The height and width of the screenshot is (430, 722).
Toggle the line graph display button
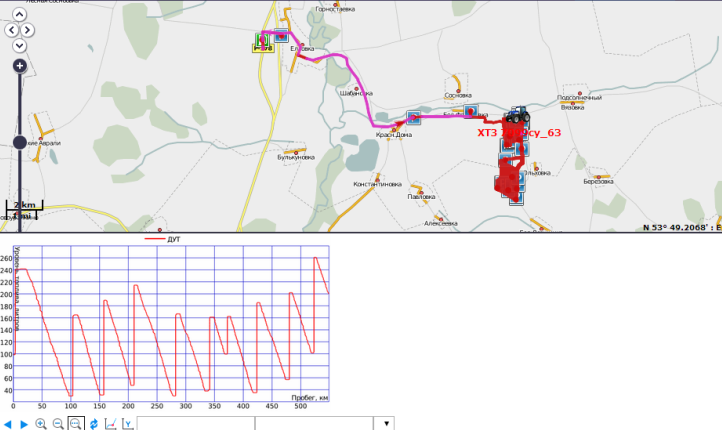click(110, 424)
